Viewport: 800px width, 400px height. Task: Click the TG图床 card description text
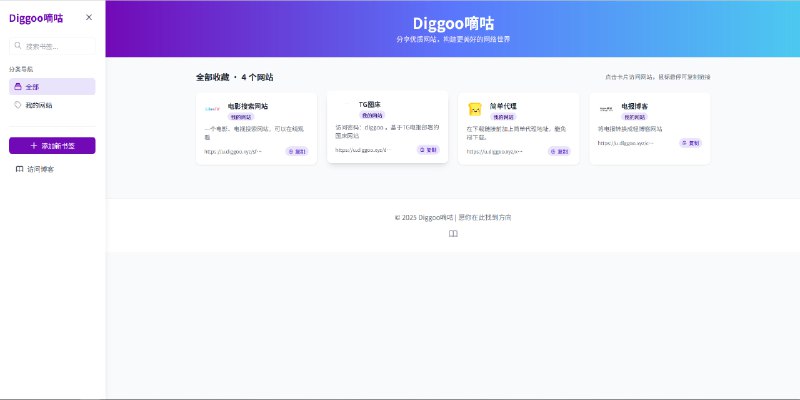point(387,132)
